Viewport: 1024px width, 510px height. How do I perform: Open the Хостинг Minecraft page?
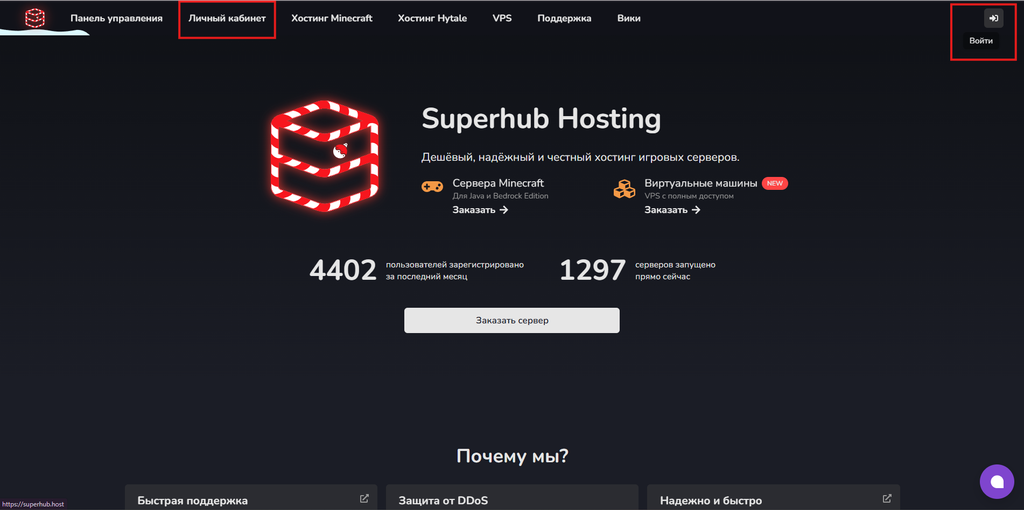point(331,18)
